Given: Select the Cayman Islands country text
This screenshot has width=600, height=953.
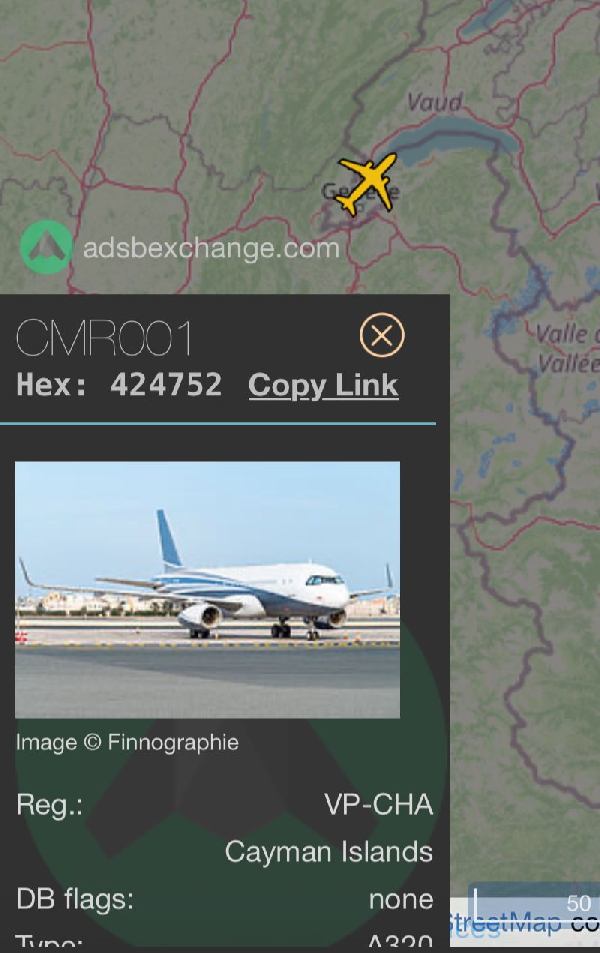Looking at the screenshot, I should 329,852.
